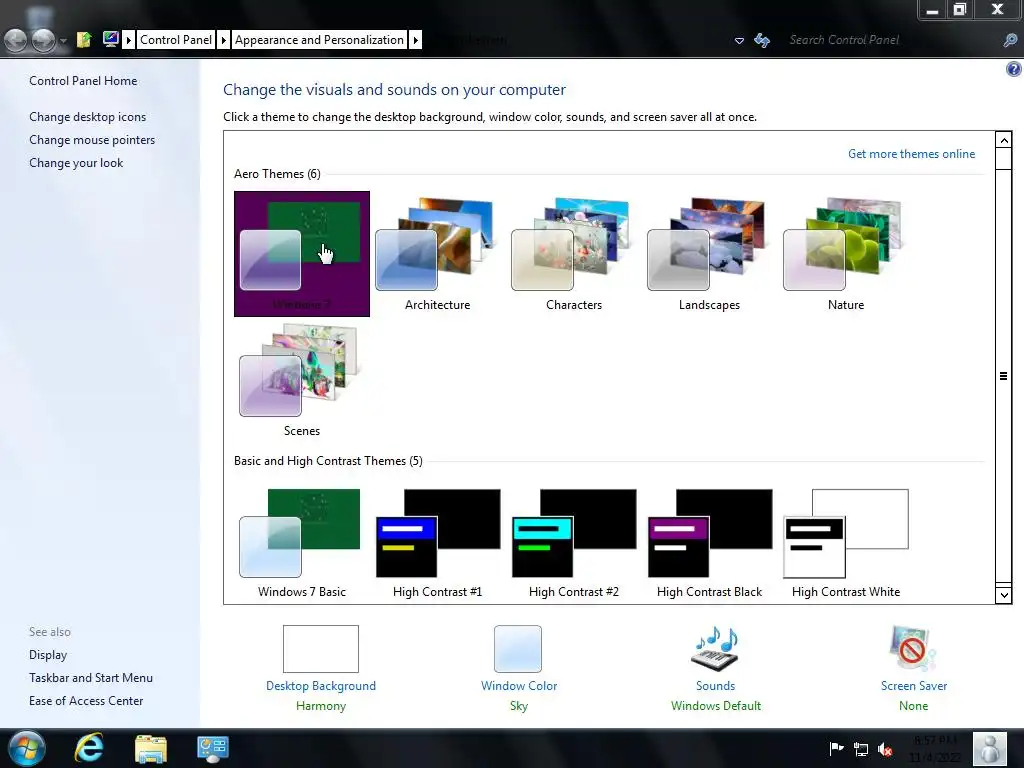Open Display under See also

[x=48, y=654]
